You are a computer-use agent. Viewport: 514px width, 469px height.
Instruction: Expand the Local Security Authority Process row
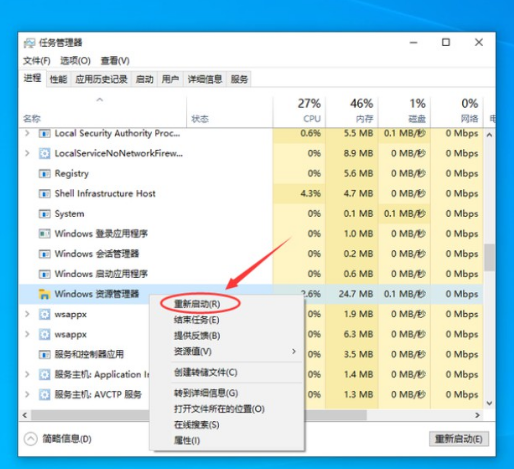pos(27,133)
